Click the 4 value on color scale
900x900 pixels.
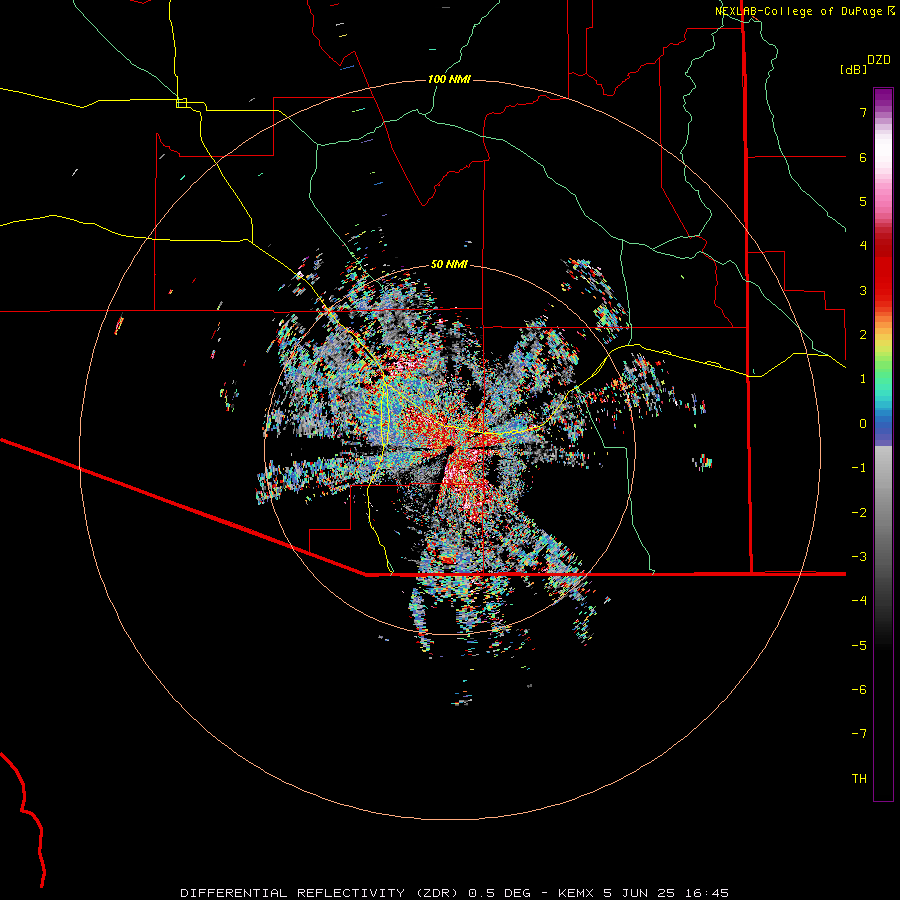[x=863, y=246]
